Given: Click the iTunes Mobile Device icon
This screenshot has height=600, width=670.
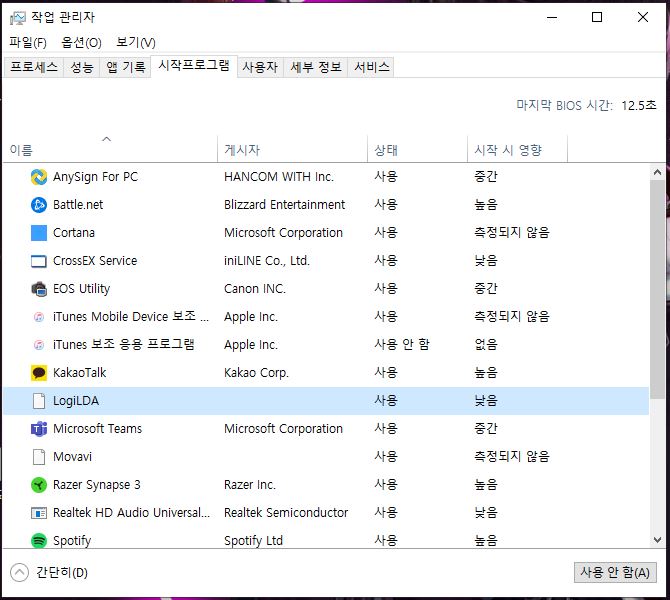Looking at the screenshot, I should [39, 317].
